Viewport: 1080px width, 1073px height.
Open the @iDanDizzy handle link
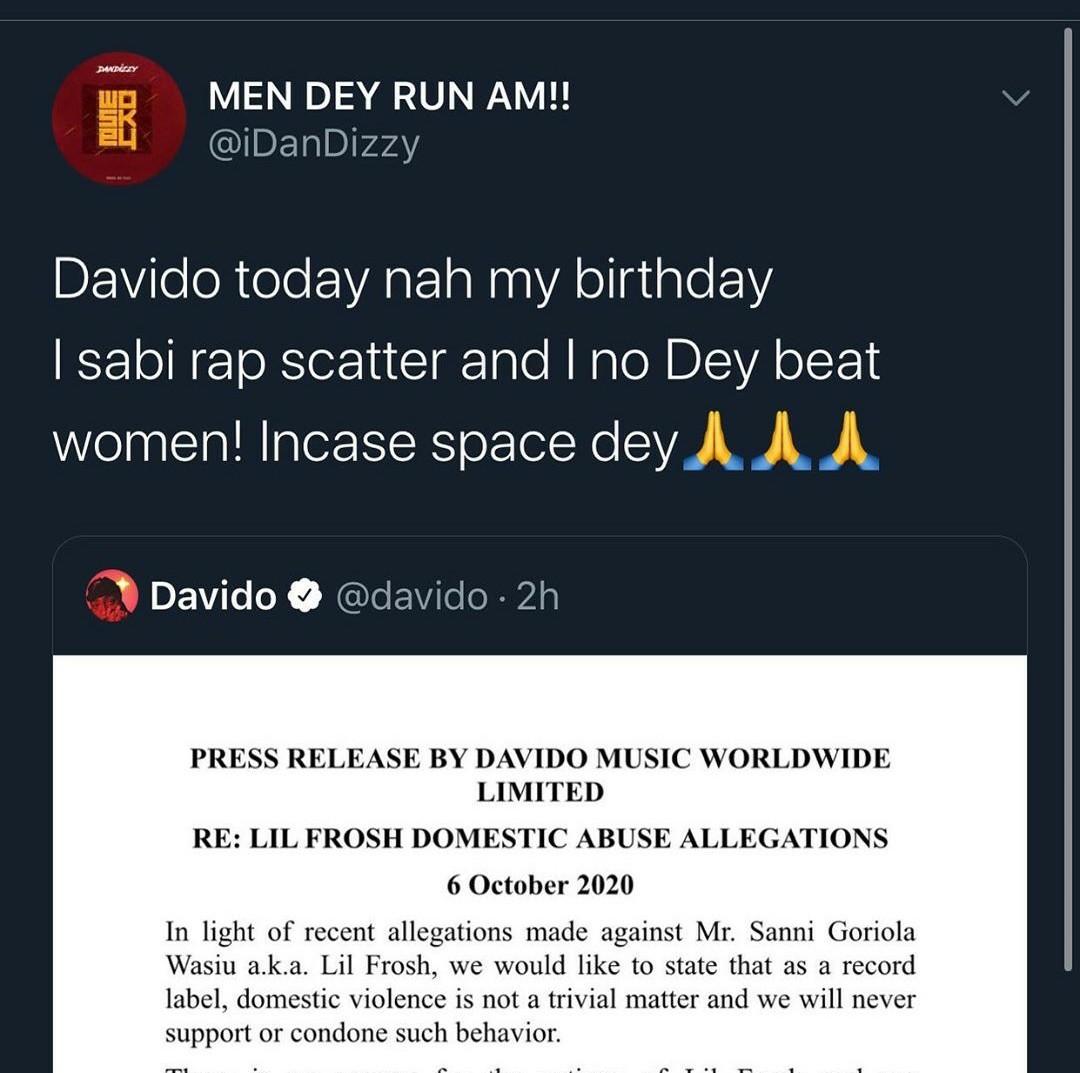(x=313, y=144)
